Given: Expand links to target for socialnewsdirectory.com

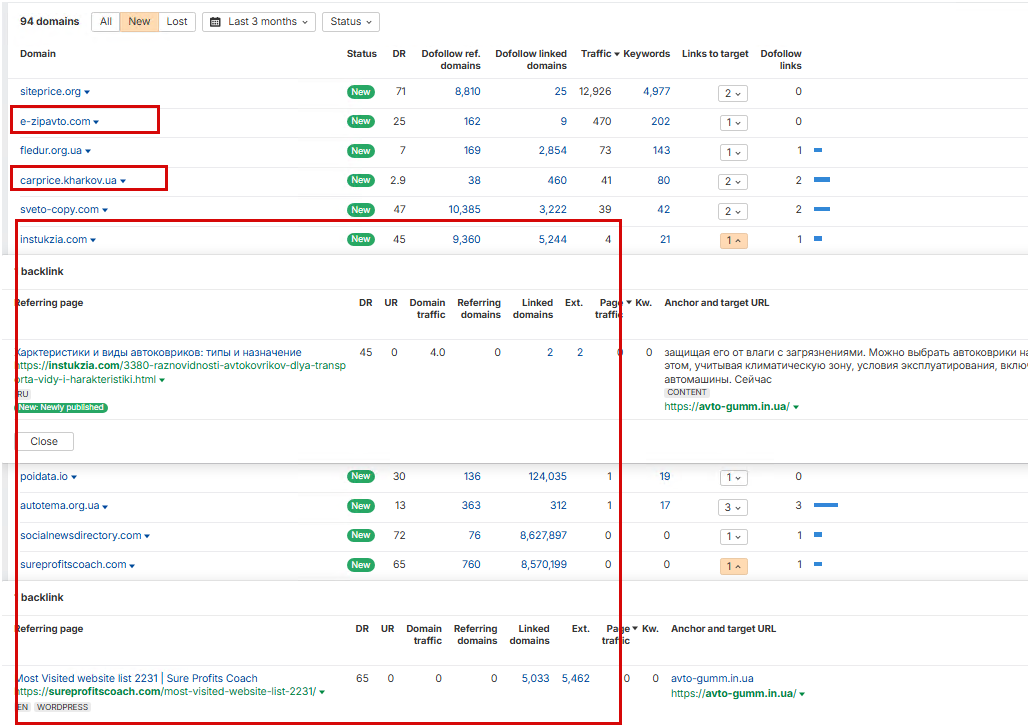Looking at the screenshot, I should (x=733, y=537).
